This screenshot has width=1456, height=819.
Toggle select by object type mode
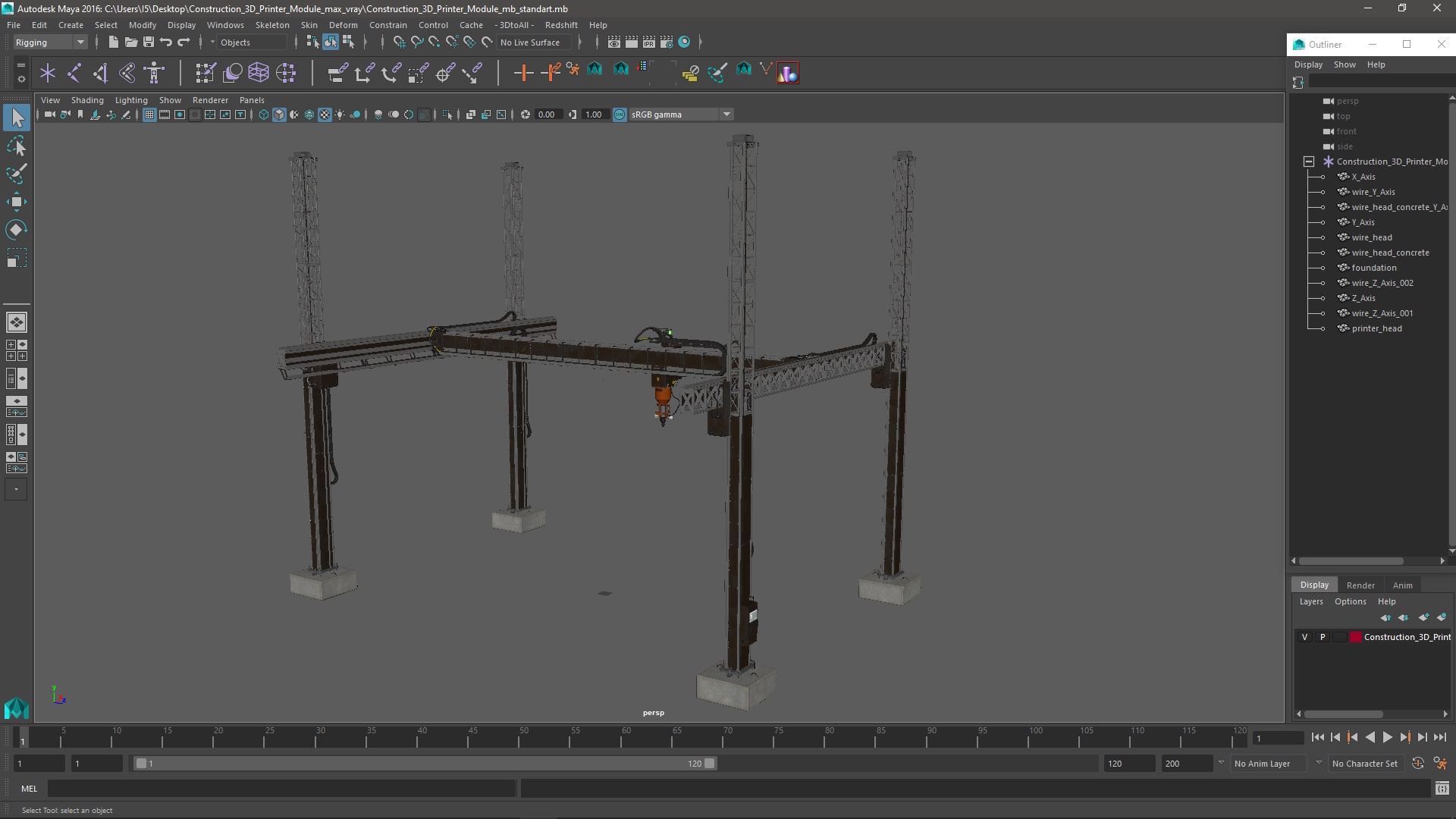[x=331, y=42]
